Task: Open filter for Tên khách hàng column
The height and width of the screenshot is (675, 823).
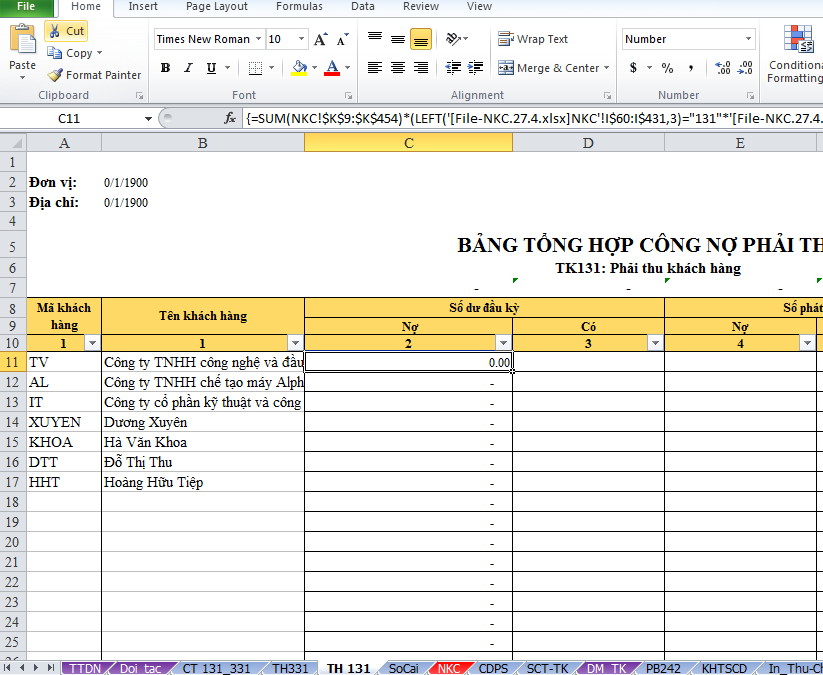Action: pos(296,343)
